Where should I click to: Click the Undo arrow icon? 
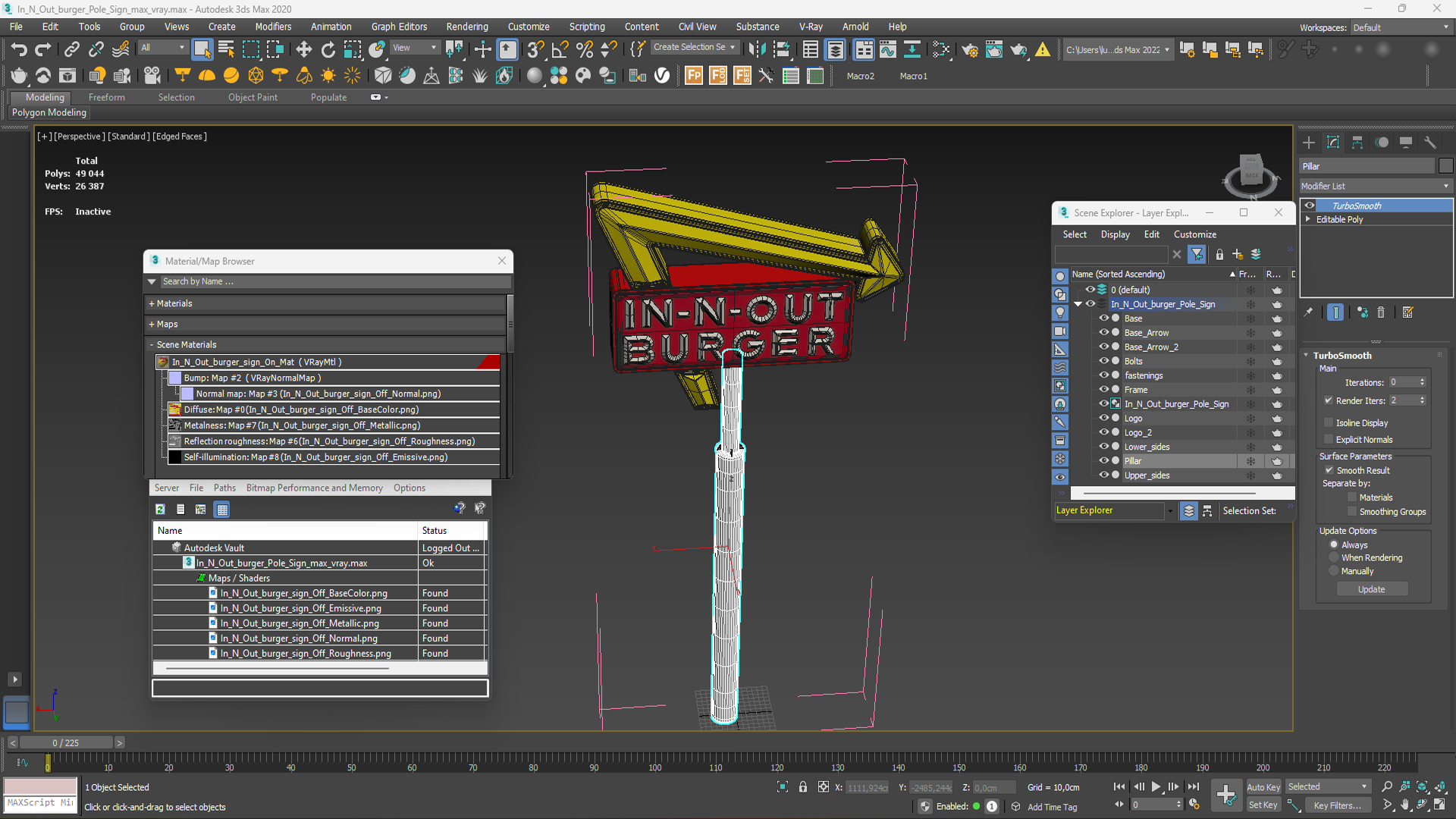coord(19,50)
